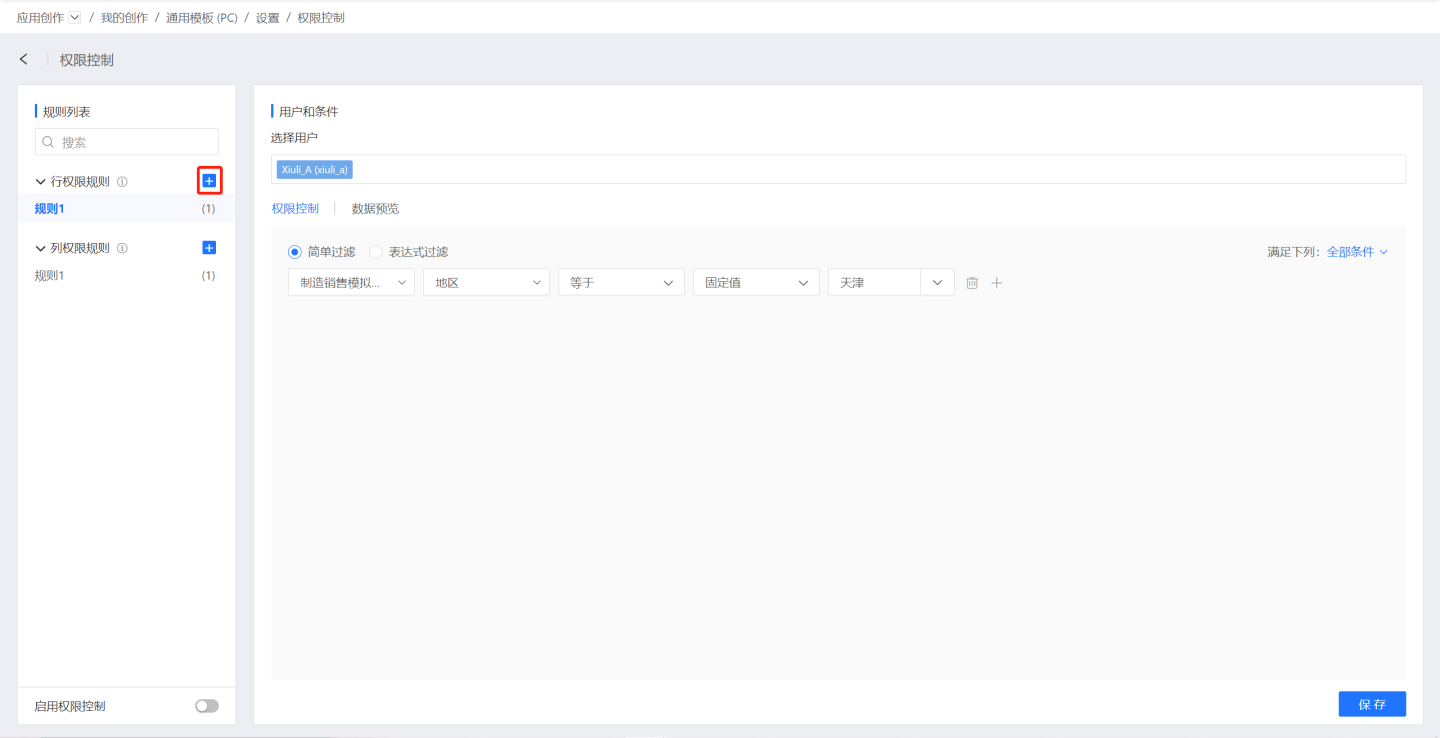Click the search magnifier icon in rule list
The image size is (1440, 738).
point(48,142)
